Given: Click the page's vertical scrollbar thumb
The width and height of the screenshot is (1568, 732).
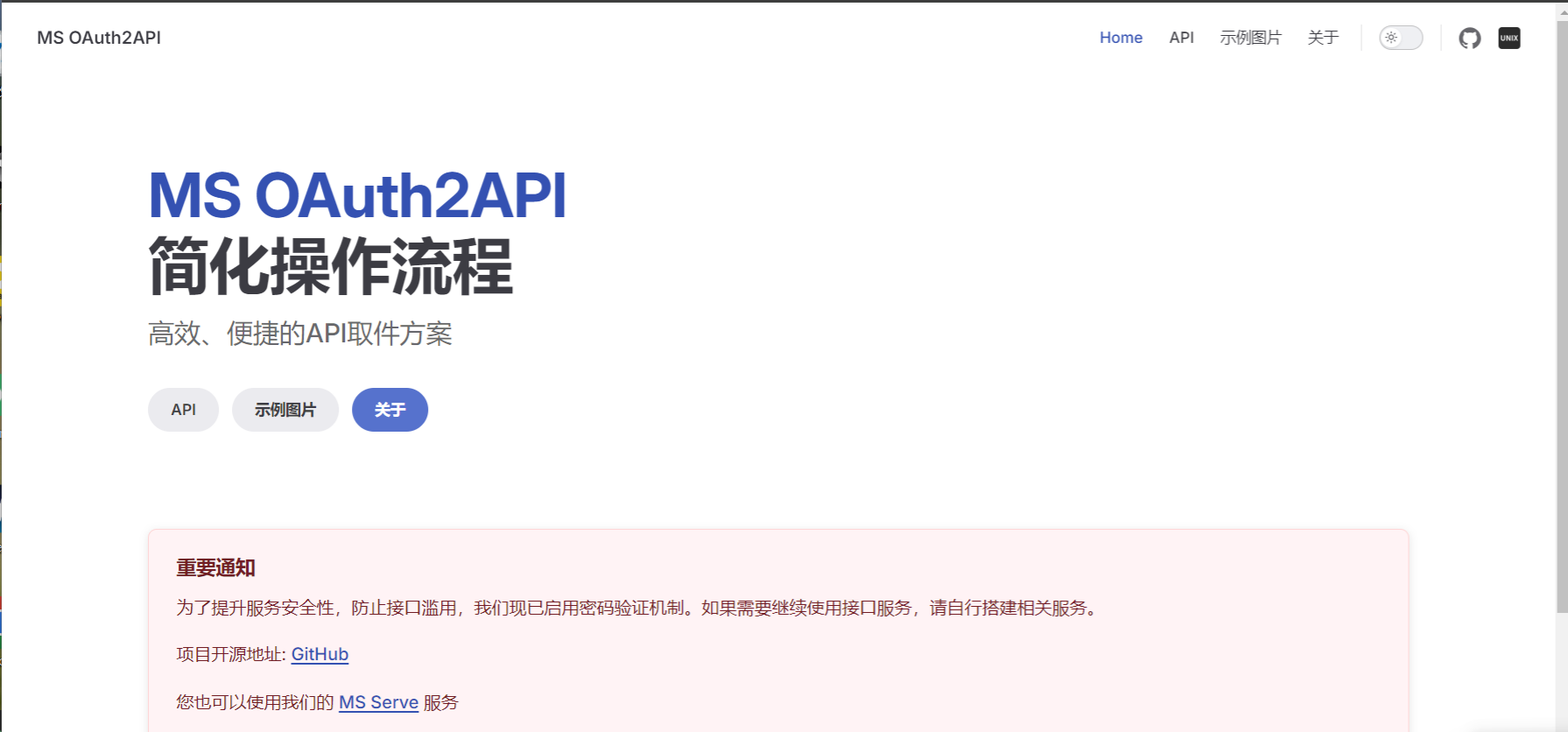Looking at the screenshot, I should 1561,306.
